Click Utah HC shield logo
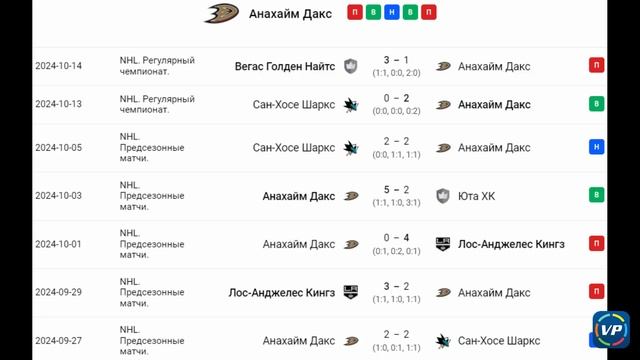The width and height of the screenshot is (640, 360). tap(443, 196)
